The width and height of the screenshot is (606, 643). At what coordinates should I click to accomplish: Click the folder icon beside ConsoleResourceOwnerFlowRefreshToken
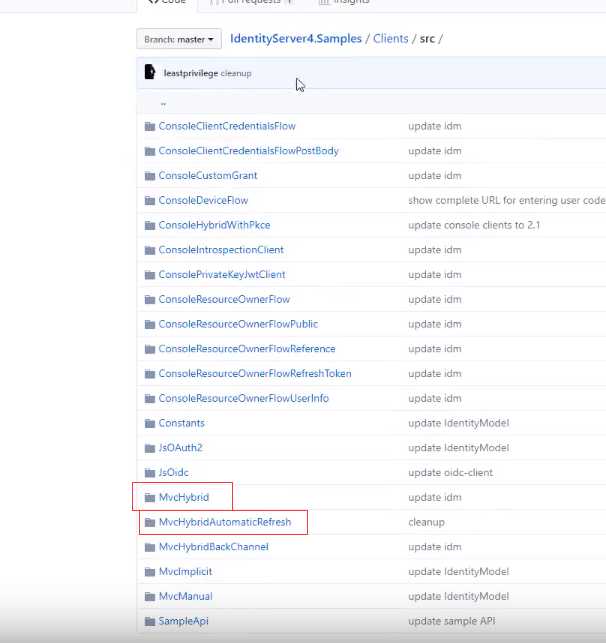coord(150,374)
